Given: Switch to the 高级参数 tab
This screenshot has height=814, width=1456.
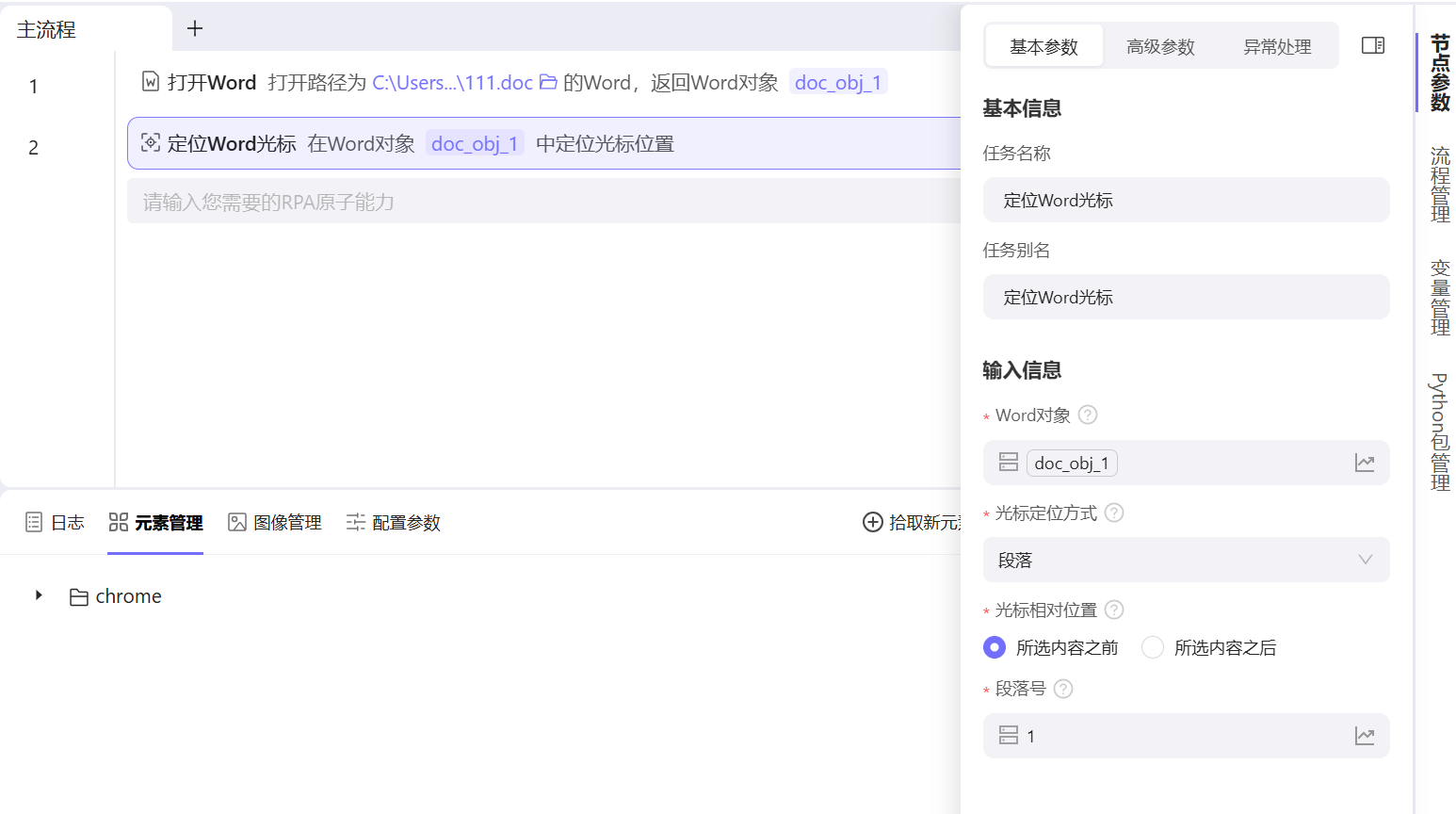Looking at the screenshot, I should [1160, 45].
